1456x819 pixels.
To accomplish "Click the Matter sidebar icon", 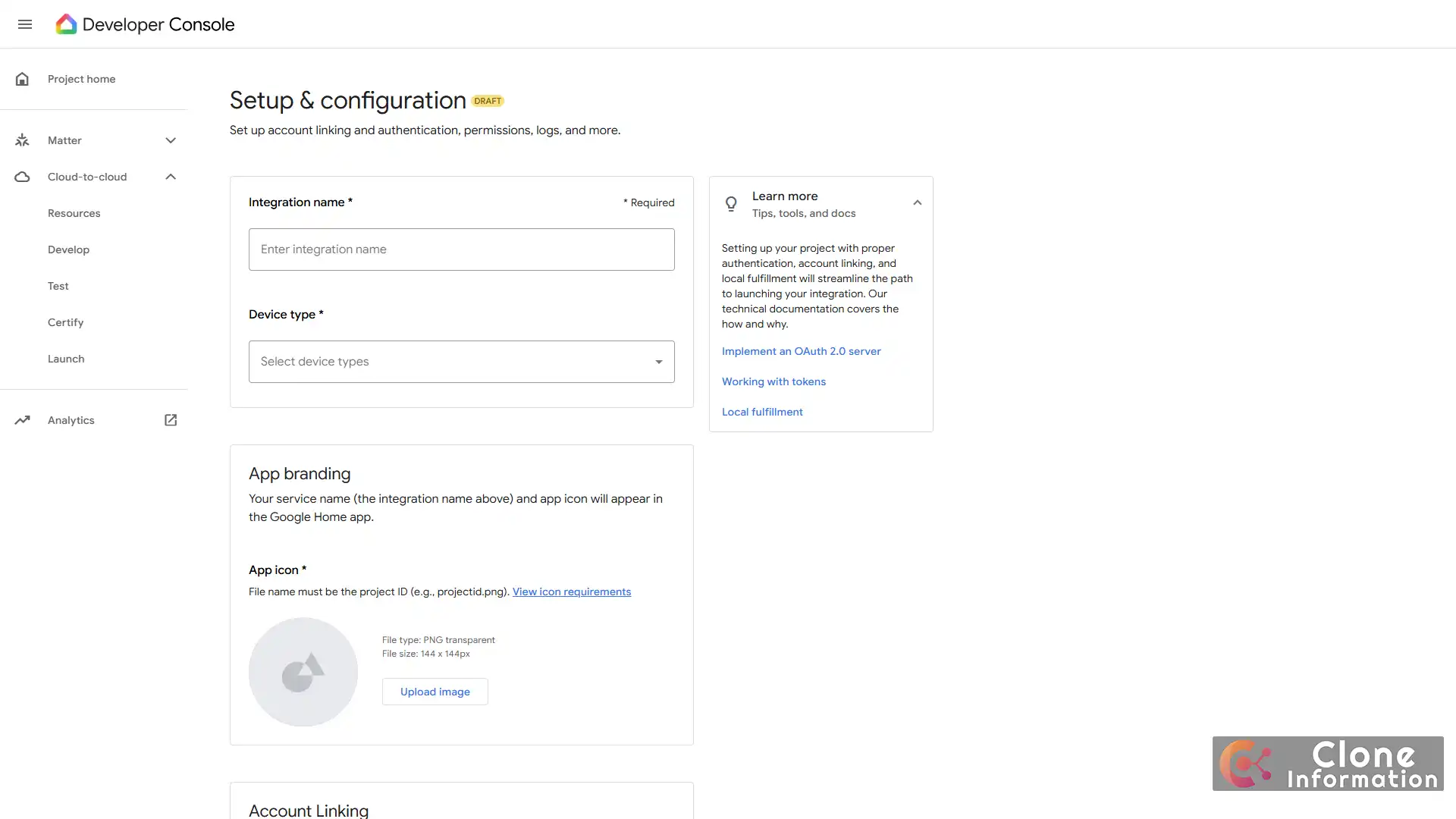I will [22, 140].
